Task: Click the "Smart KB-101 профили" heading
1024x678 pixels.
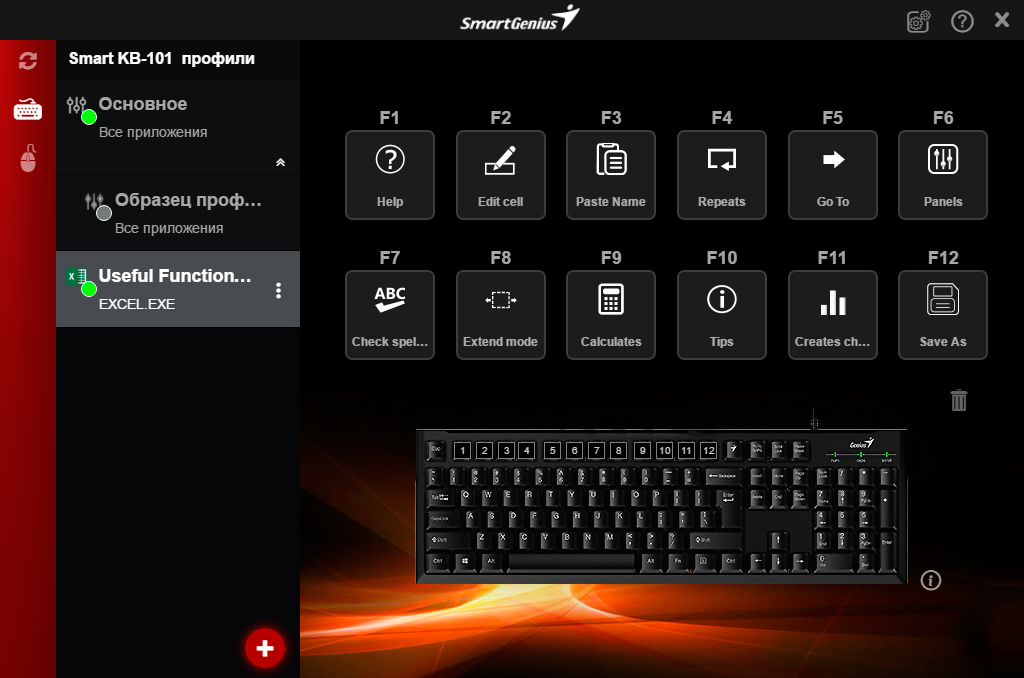Action: [161, 59]
